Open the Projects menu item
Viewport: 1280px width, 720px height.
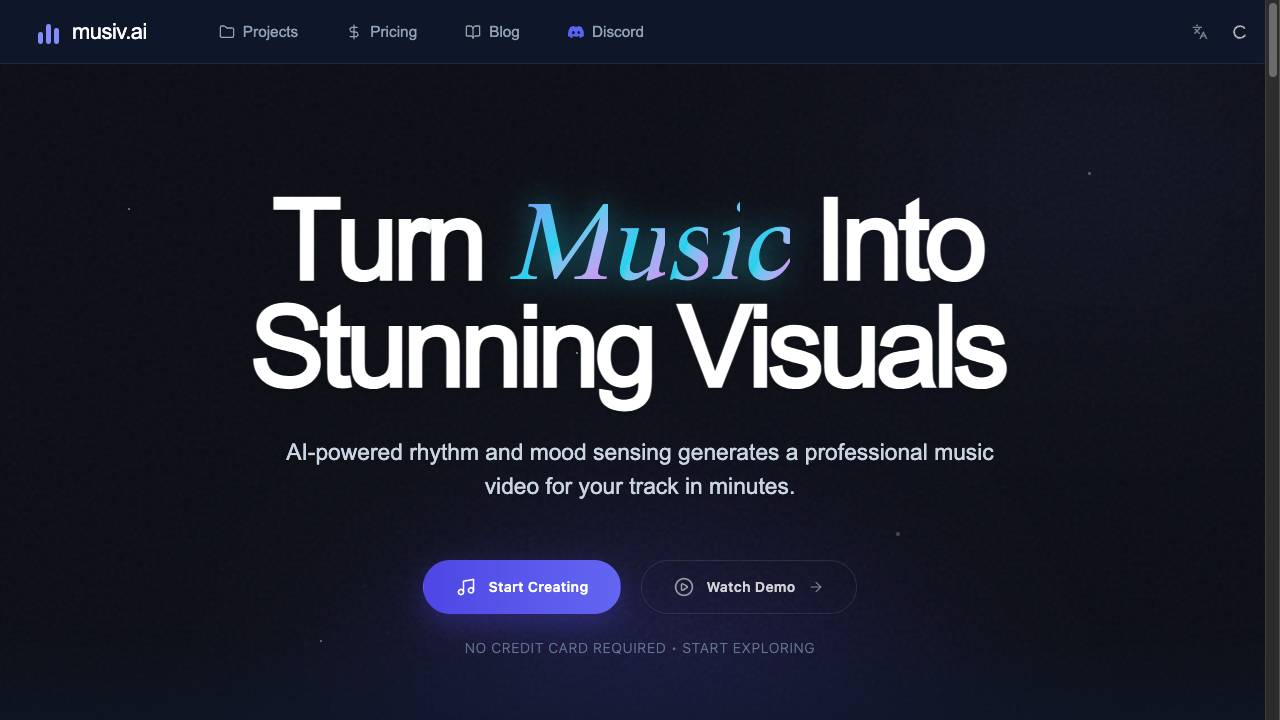tap(258, 32)
